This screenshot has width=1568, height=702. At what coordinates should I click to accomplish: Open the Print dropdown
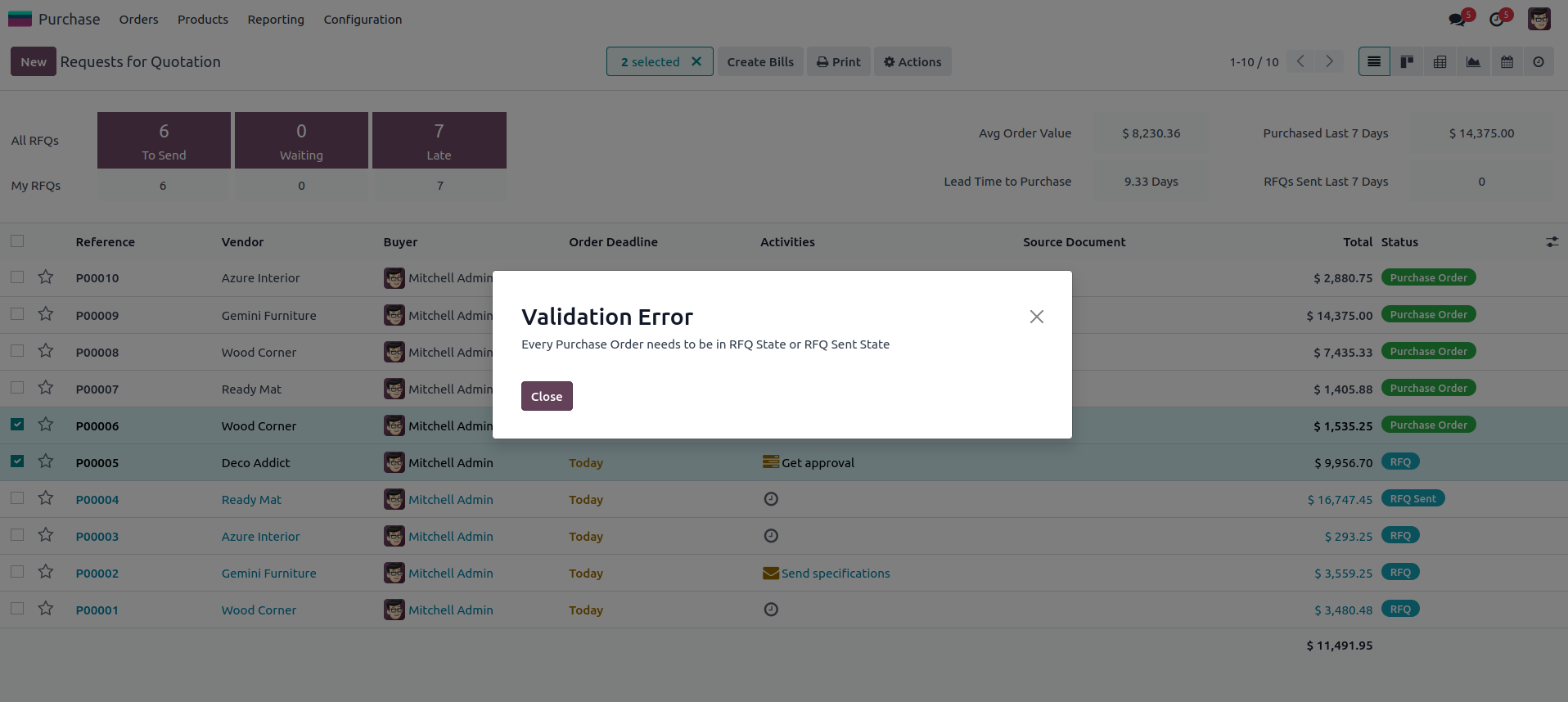pyautogui.click(x=839, y=62)
